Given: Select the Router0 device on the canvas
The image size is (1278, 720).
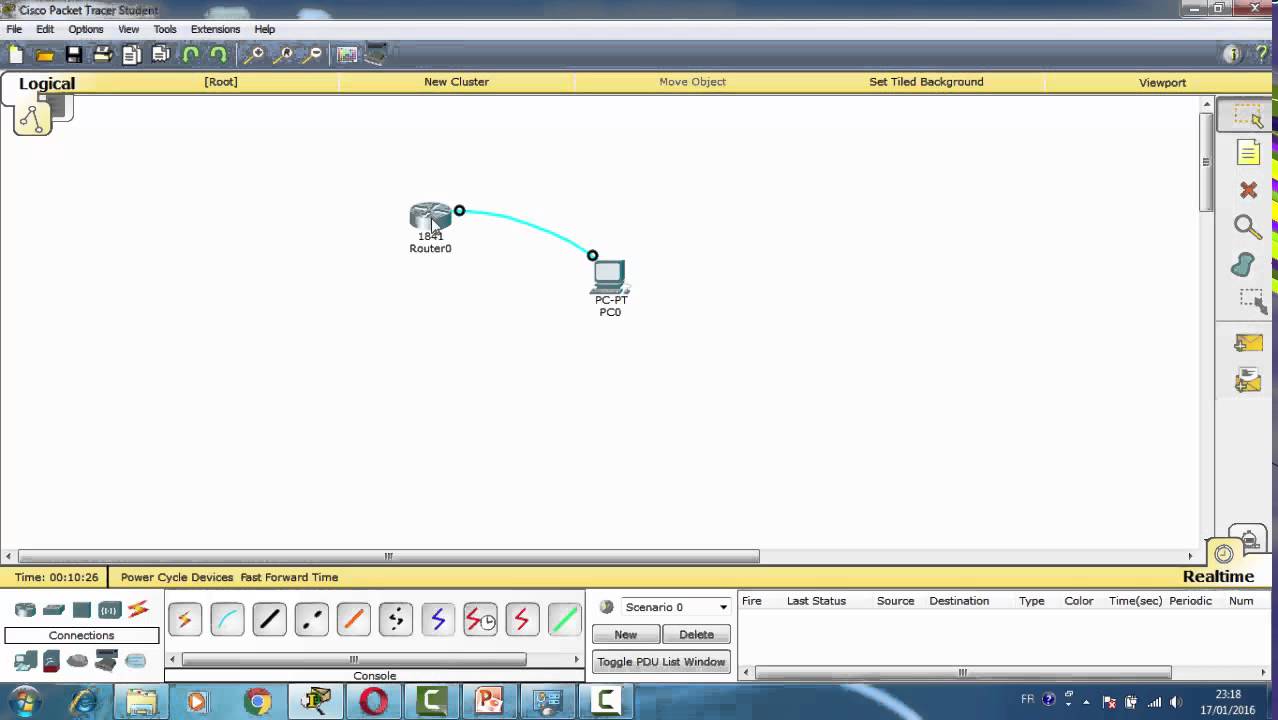Looking at the screenshot, I should click(x=431, y=217).
